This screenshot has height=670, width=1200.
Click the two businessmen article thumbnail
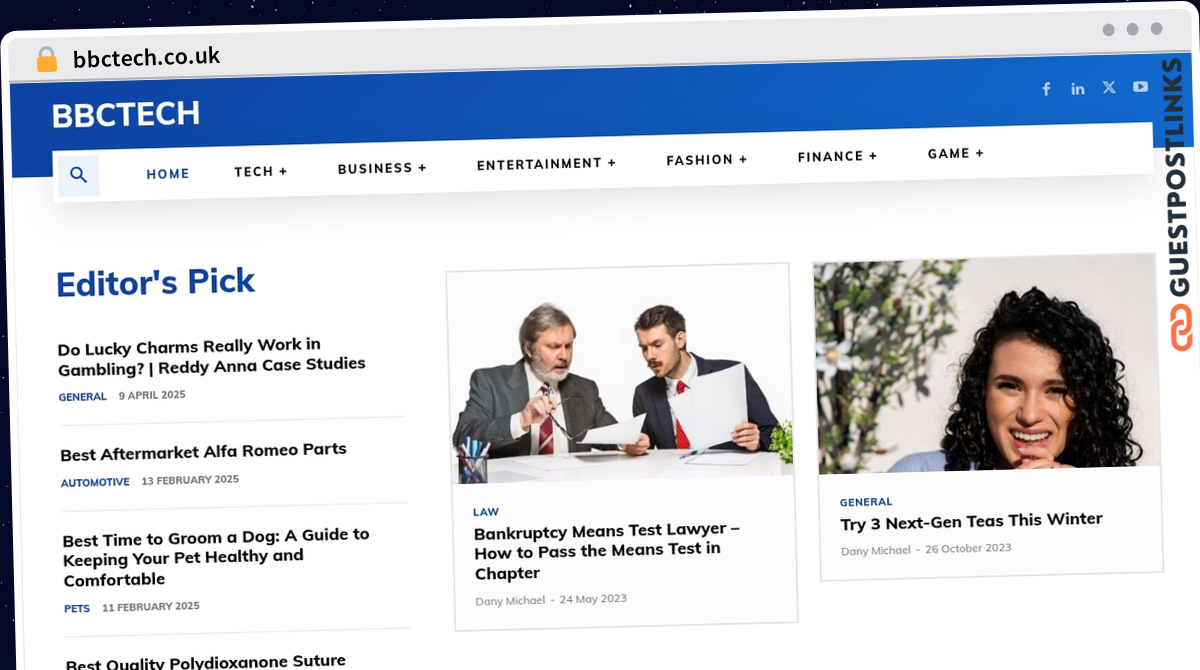(x=620, y=375)
